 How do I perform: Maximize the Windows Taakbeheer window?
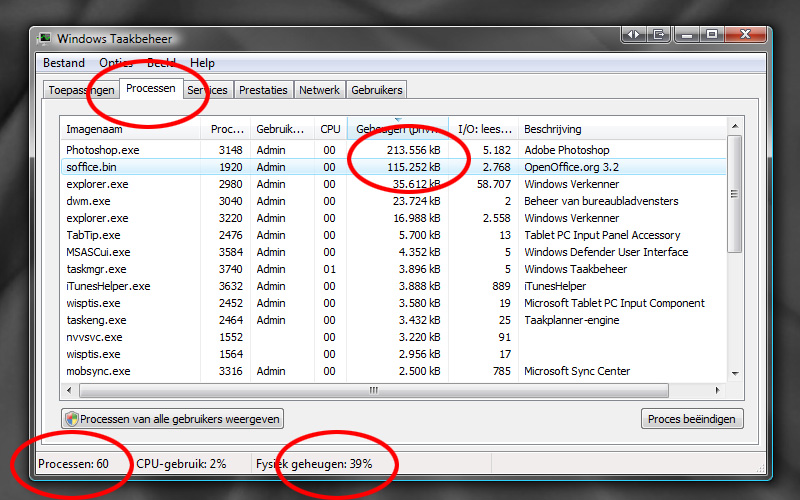pyautogui.click(x=712, y=34)
